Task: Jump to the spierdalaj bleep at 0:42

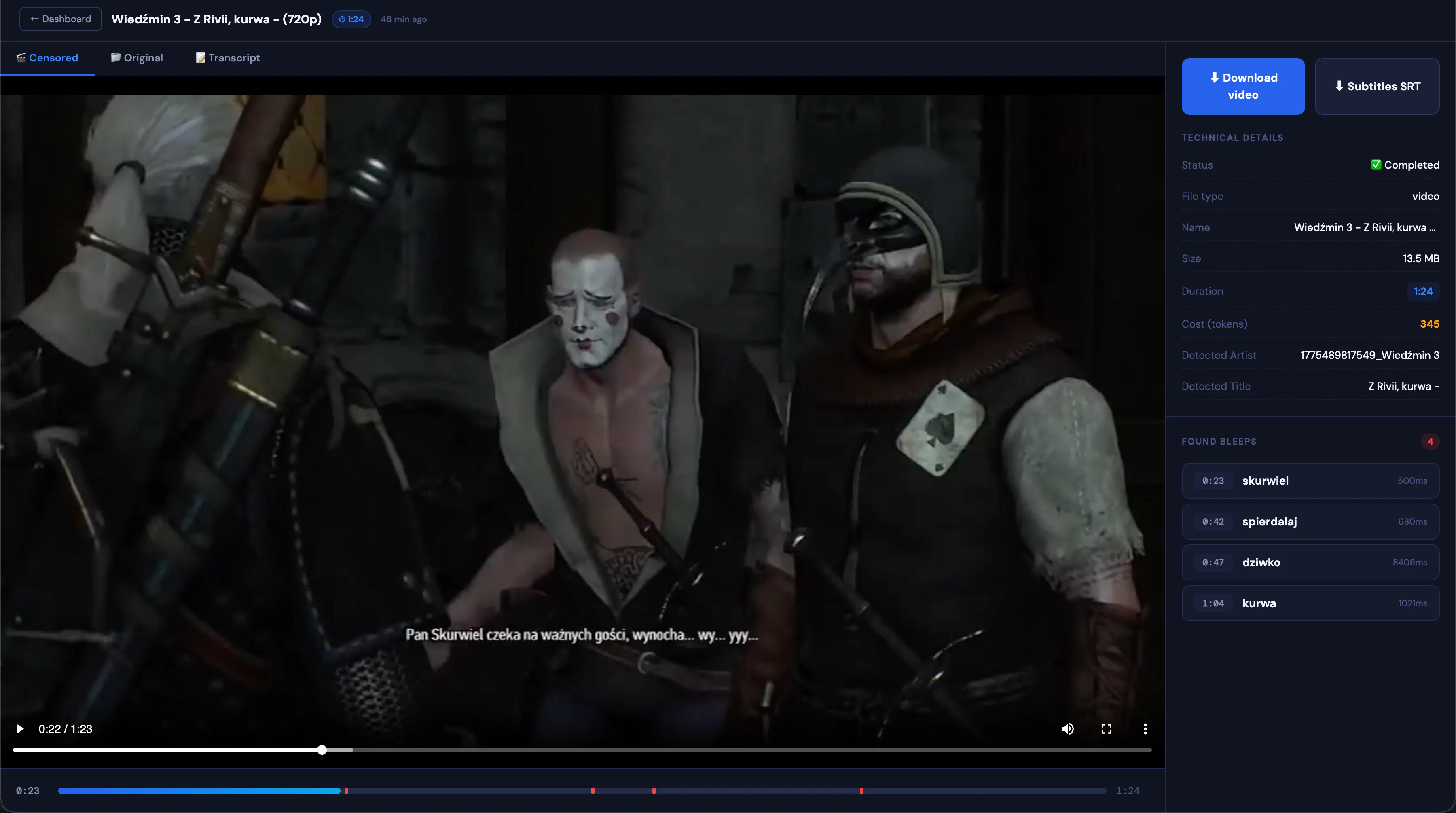Action: click(x=1310, y=521)
